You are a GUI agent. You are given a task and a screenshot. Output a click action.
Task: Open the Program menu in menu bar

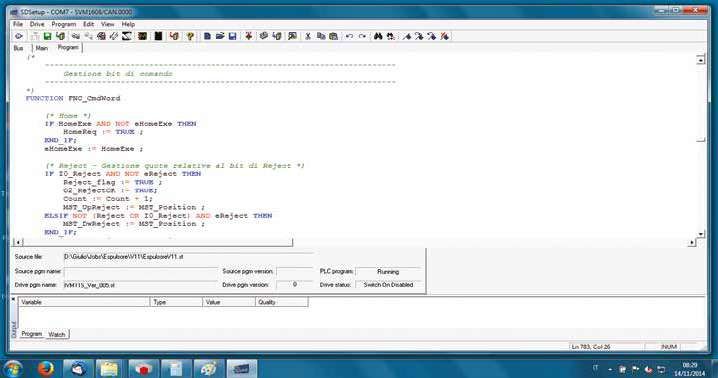[x=64, y=24]
